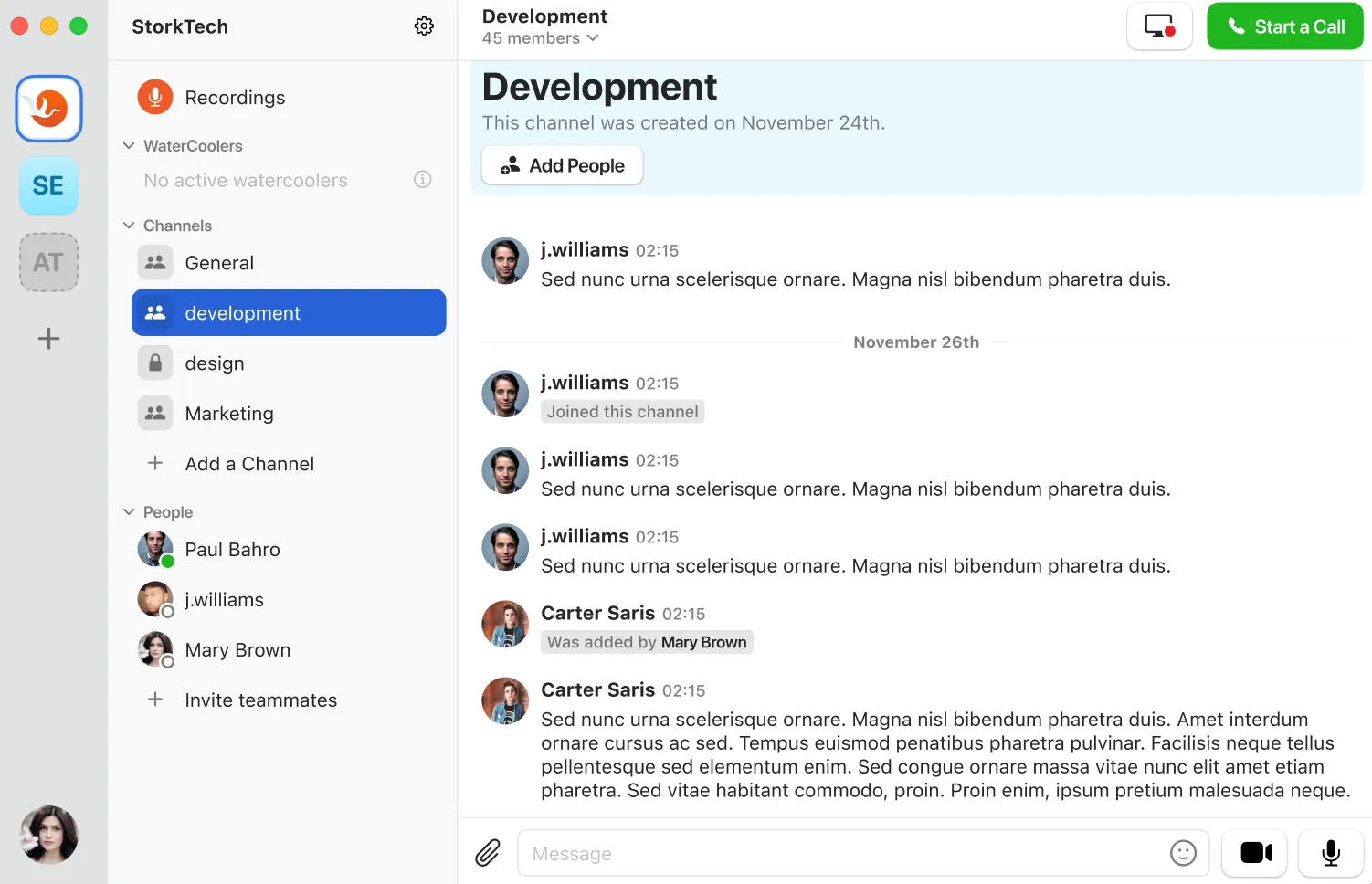
Task: Attach a file using the paperclip icon
Action: coord(488,852)
